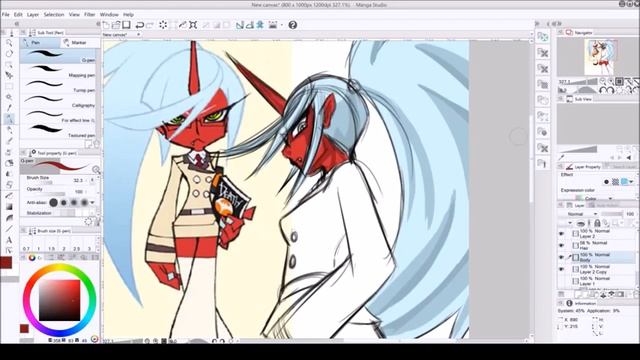Click the New file toolbar icon

[106, 25]
